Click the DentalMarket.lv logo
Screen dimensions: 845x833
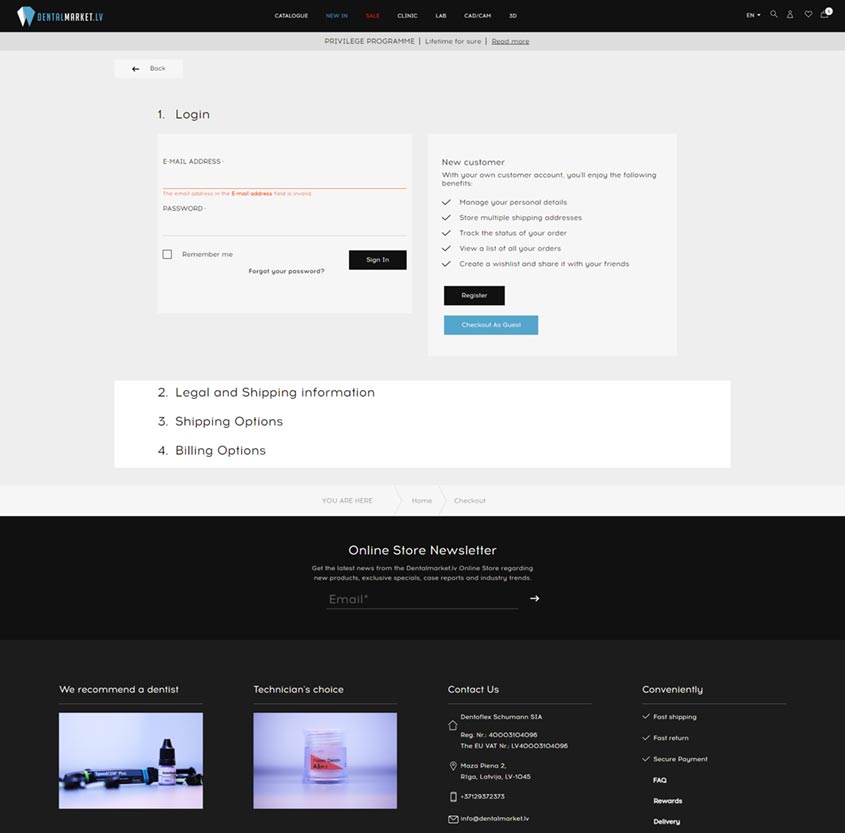coord(60,16)
